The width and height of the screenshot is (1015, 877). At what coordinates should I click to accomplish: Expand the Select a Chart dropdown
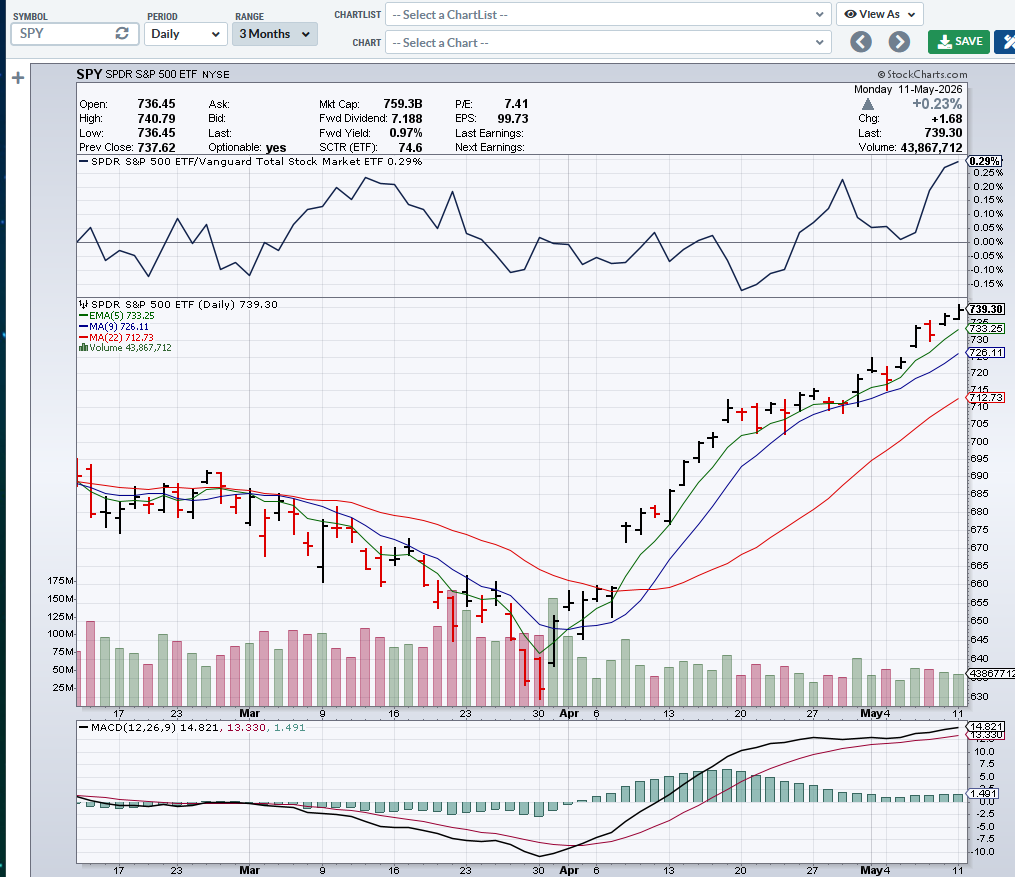608,43
